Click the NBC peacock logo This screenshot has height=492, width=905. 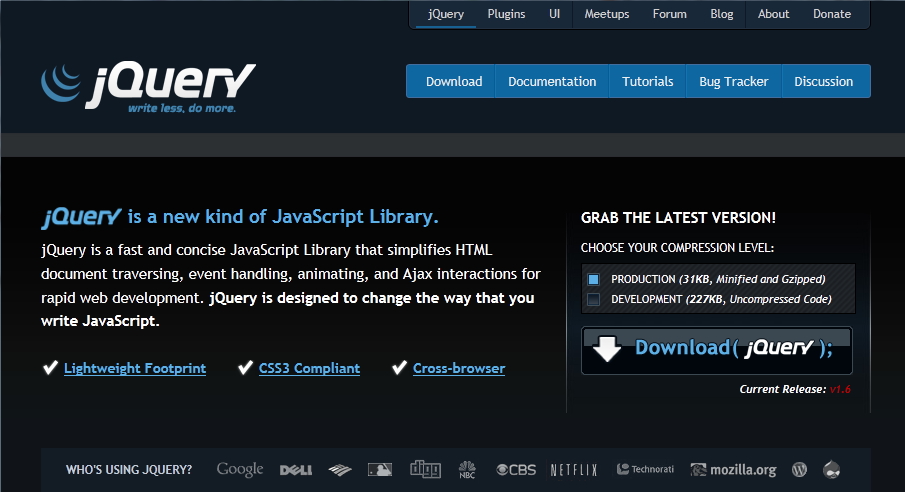[467, 469]
